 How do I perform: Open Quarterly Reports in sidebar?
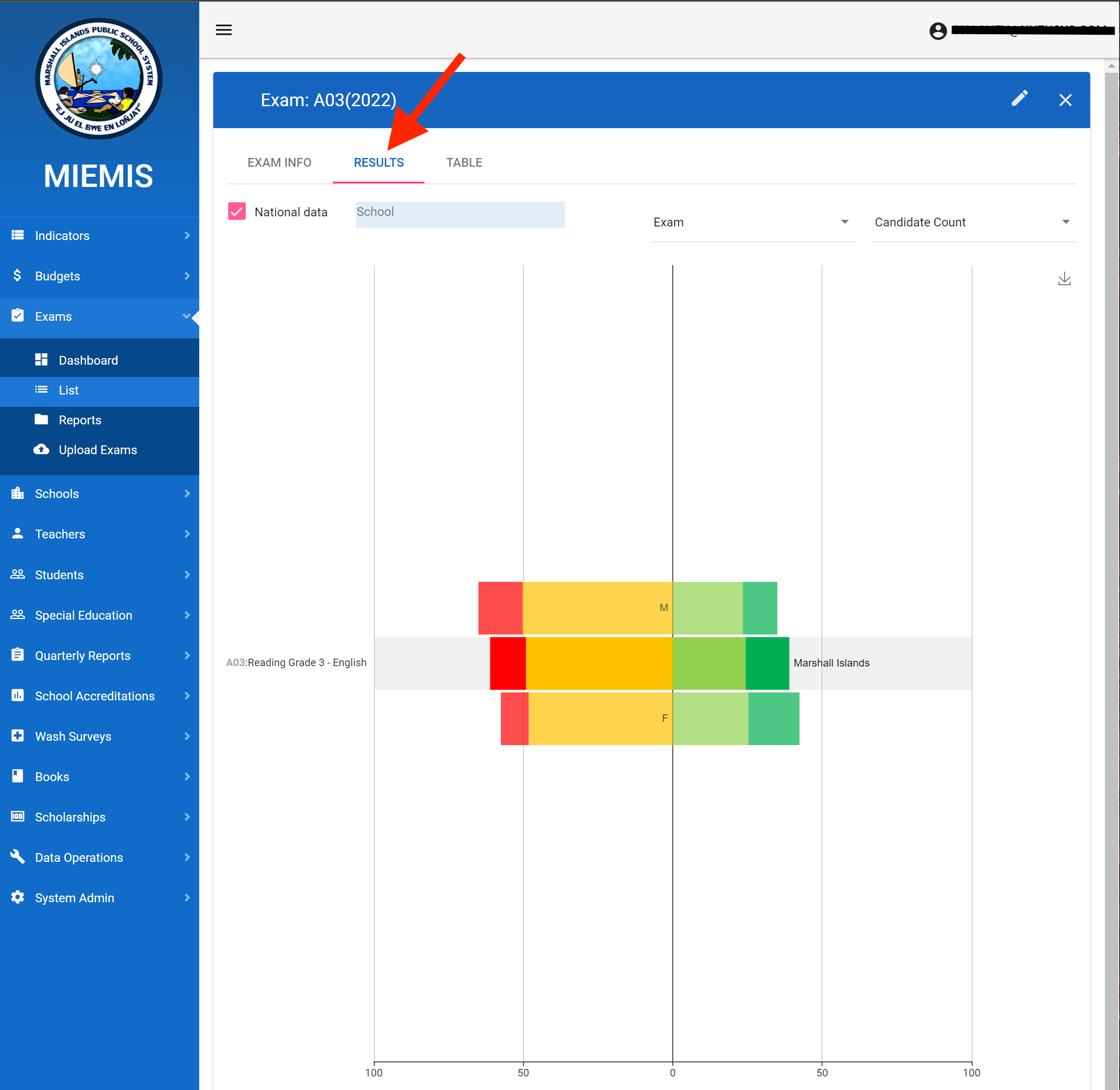[x=99, y=656]
